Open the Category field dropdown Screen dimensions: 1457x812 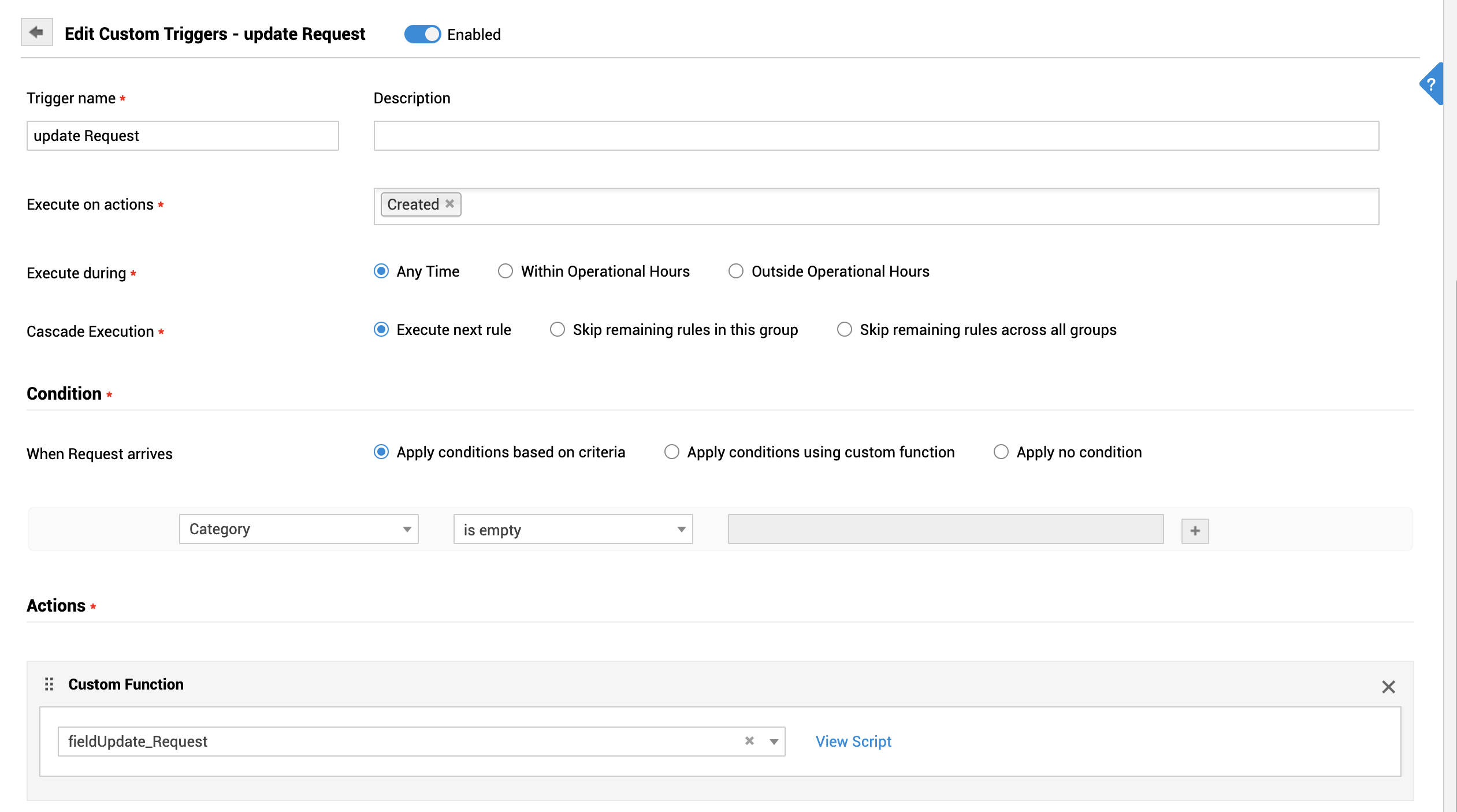point(299,529)
